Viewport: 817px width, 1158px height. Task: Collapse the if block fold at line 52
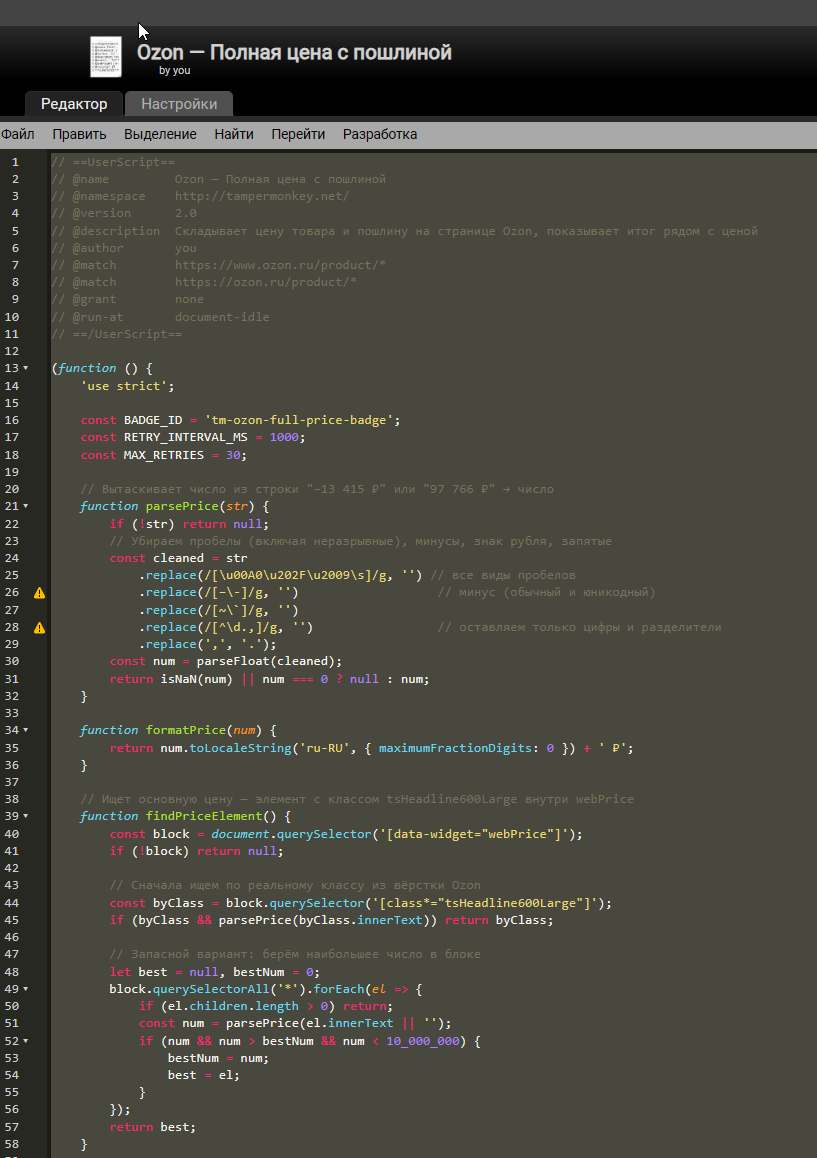[x=26, y=1041]
